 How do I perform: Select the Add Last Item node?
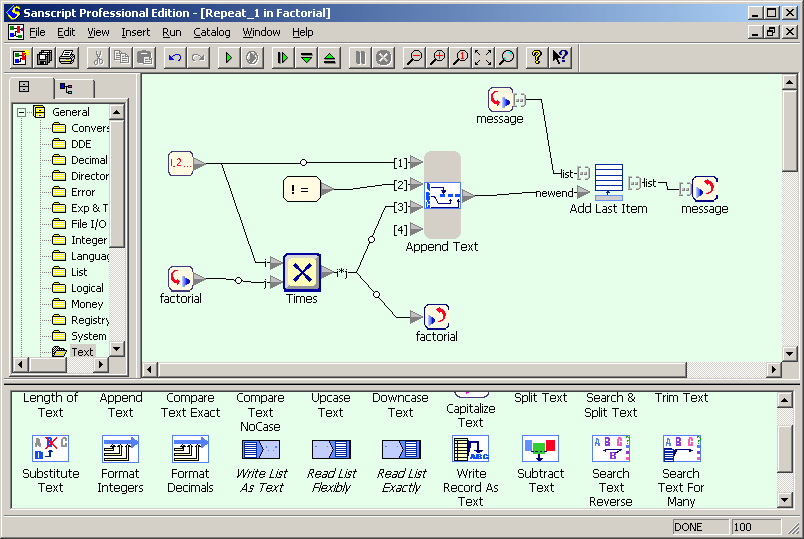click(609, 182)
